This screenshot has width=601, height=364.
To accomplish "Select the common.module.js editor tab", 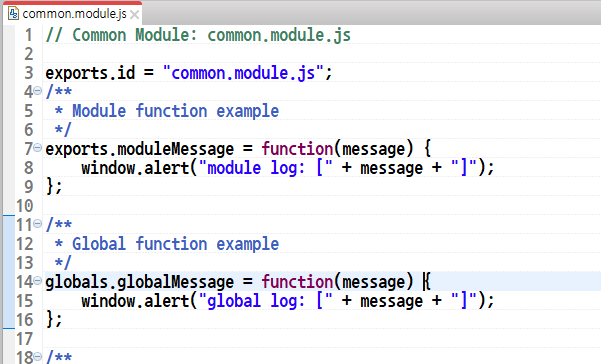I will [73, 14].
